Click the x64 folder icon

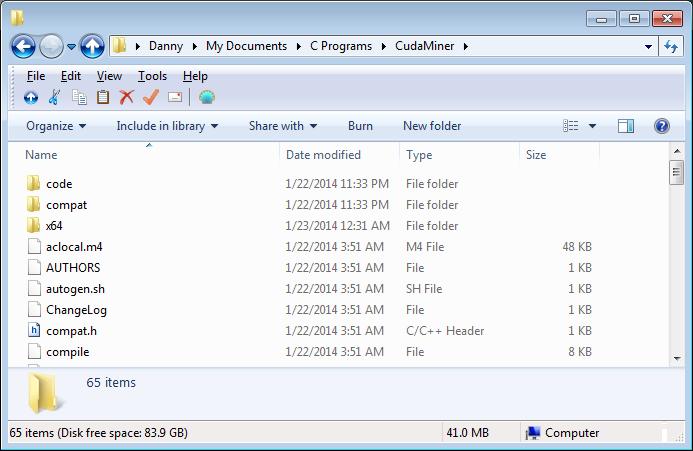click(x=34, y=225)
